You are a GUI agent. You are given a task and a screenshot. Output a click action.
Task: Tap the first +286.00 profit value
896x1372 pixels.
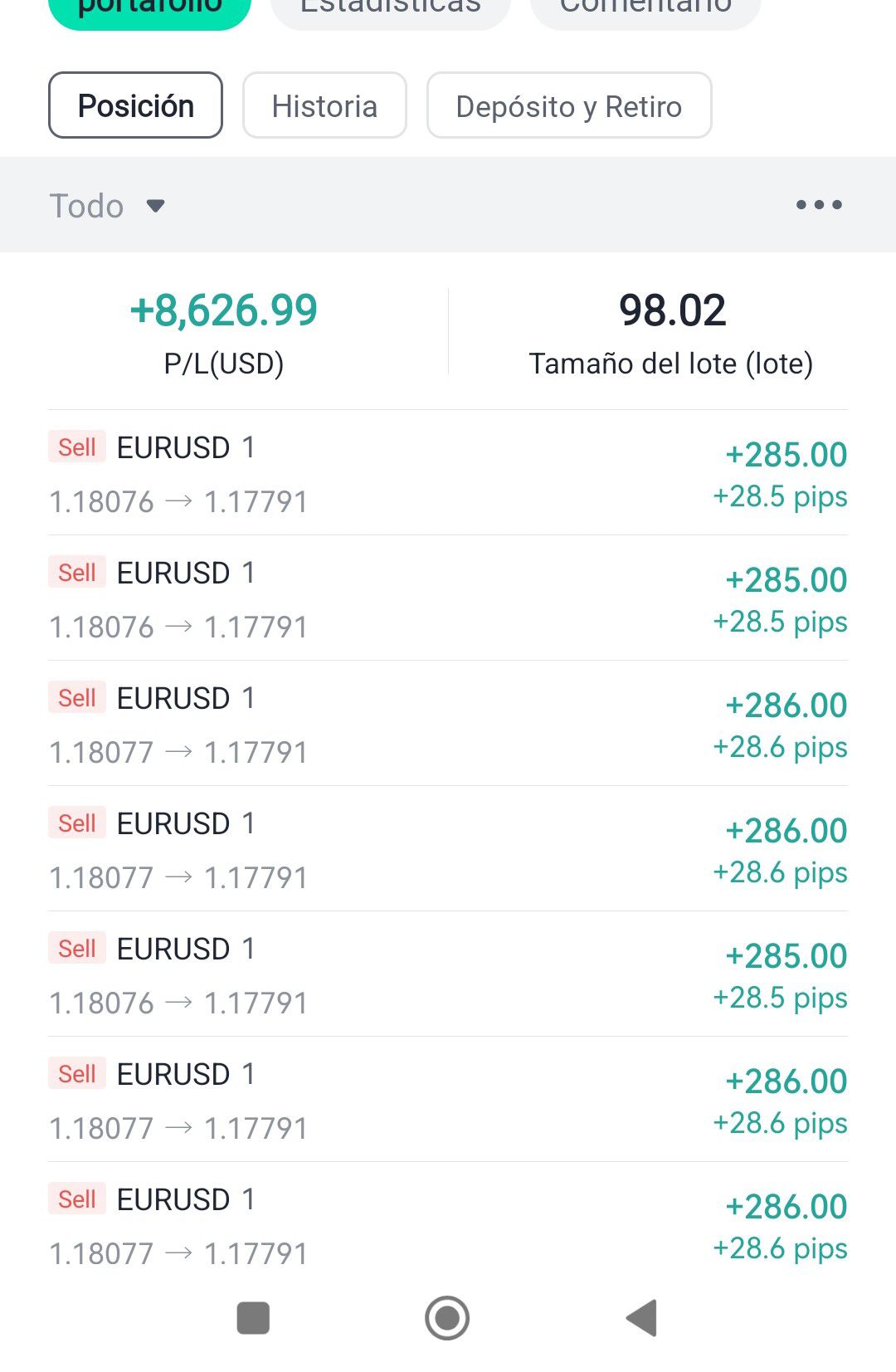click(786, 706)
